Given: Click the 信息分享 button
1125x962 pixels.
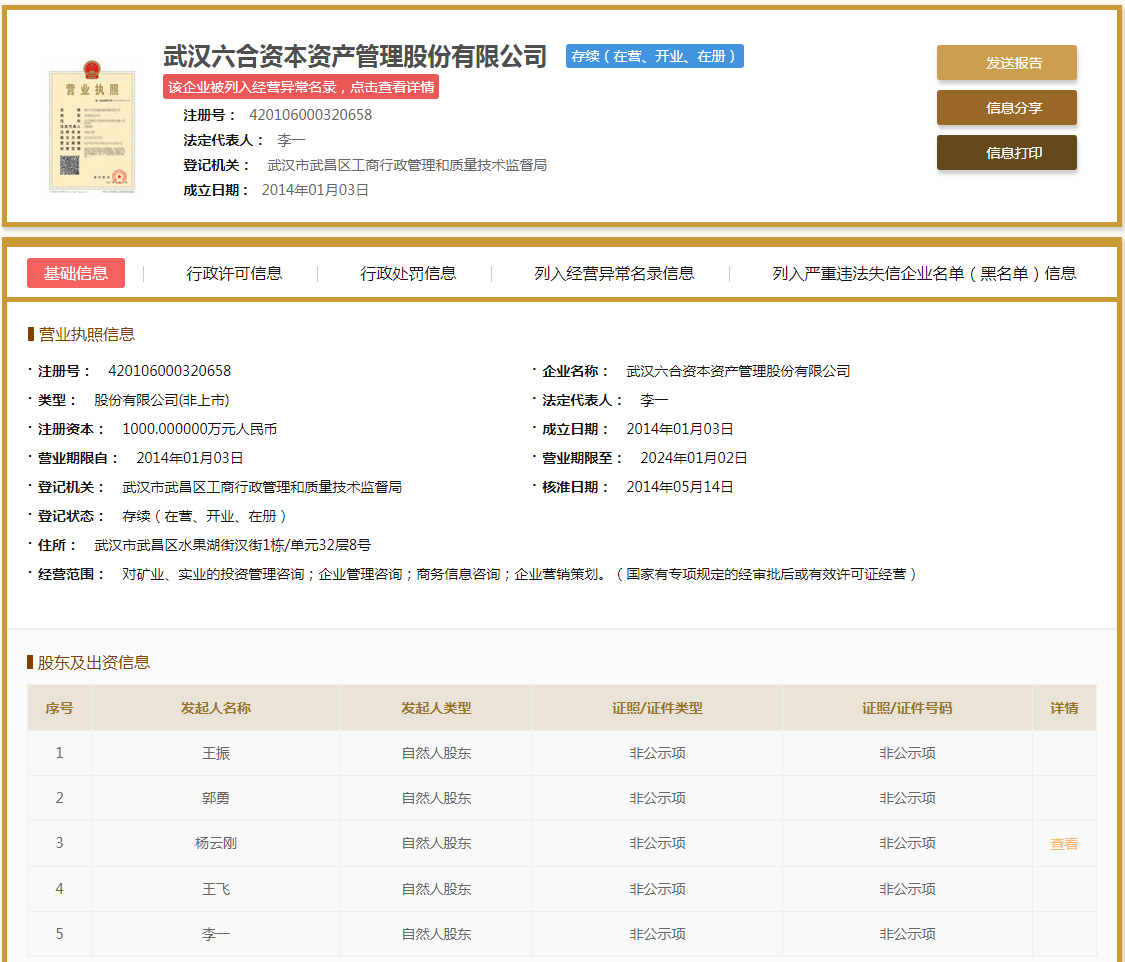Looking at the screenshot, I should (1006, 108).
